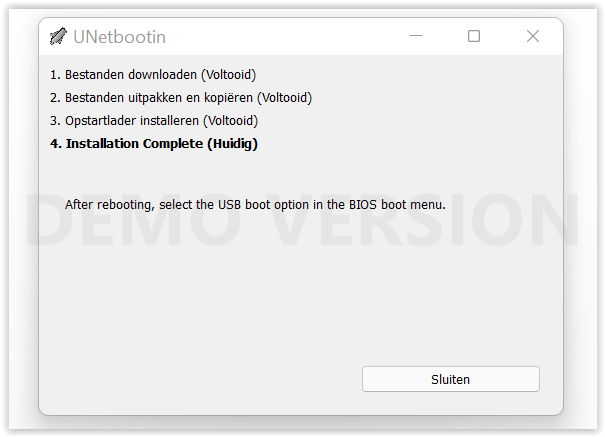
Task: Close the UNetbootin window
Action: tap(533, 37)
